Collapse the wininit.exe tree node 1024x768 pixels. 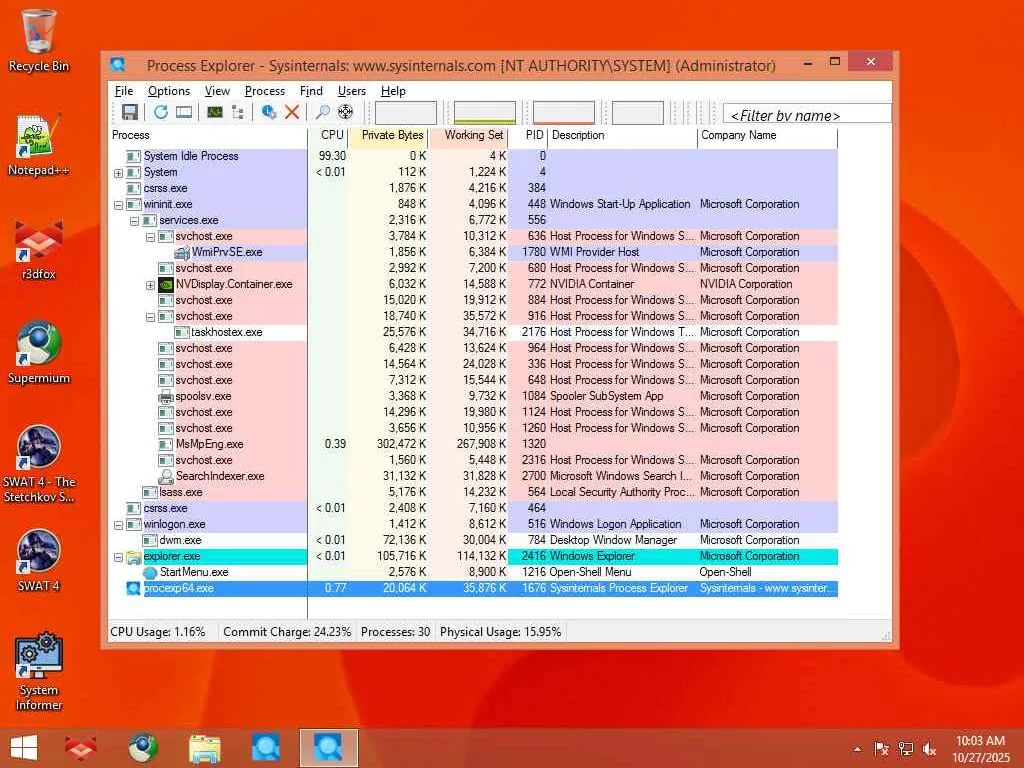pos(118,205)
